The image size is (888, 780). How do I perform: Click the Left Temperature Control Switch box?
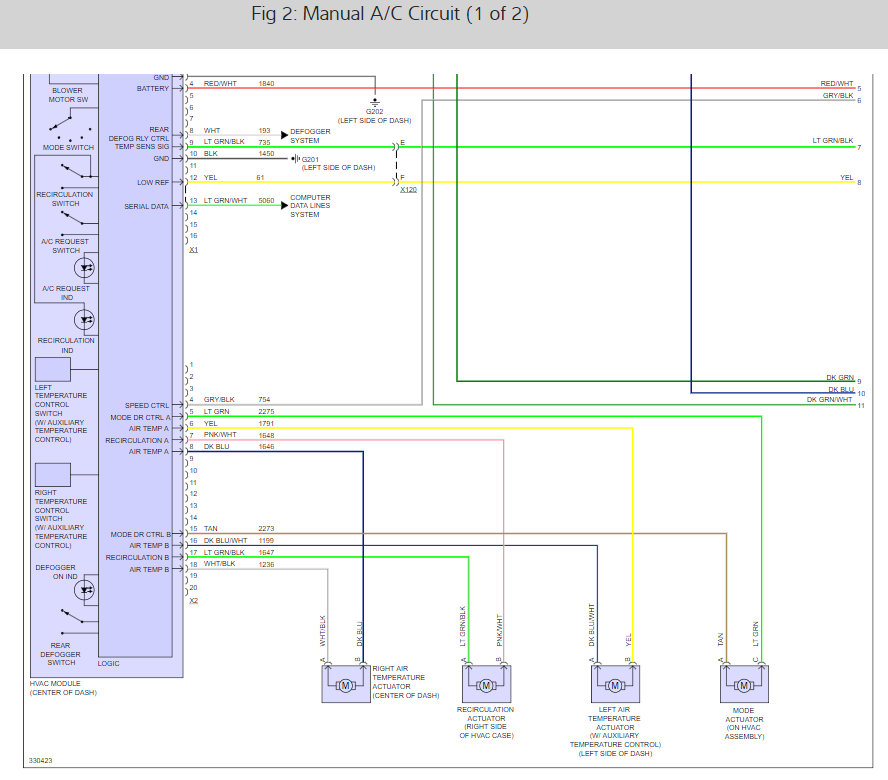[53, 369]
